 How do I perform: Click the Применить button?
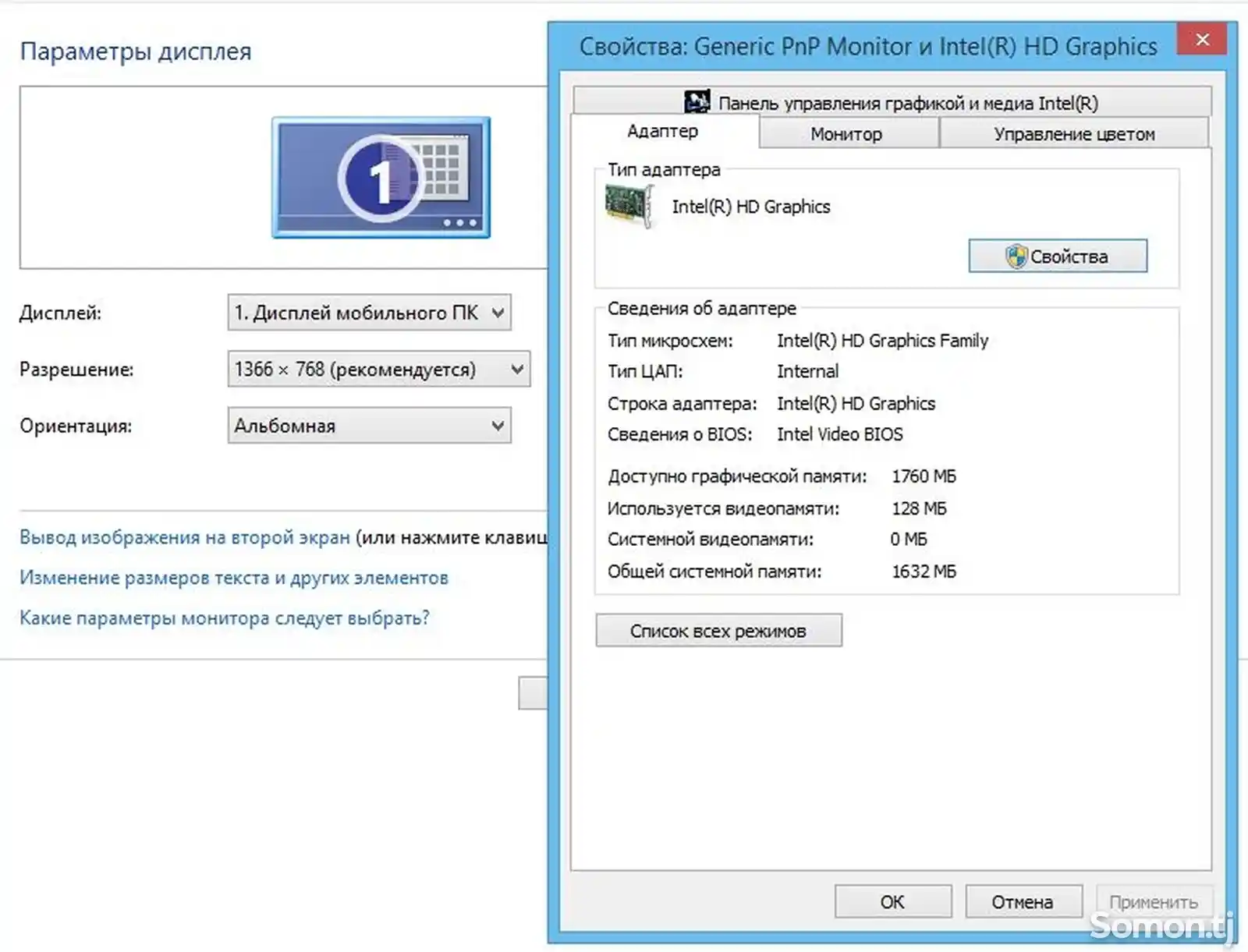[x=1154, y=901]
